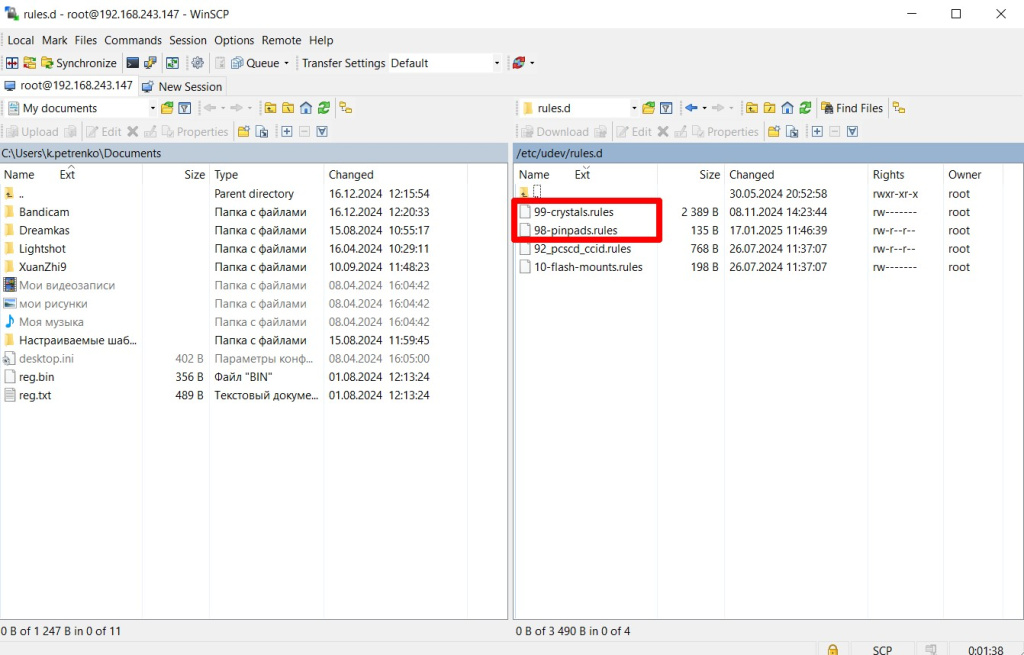1024x655 pixels.
Task: Select the 99-crystals.rules file
Action: click(x=573, y=212)
